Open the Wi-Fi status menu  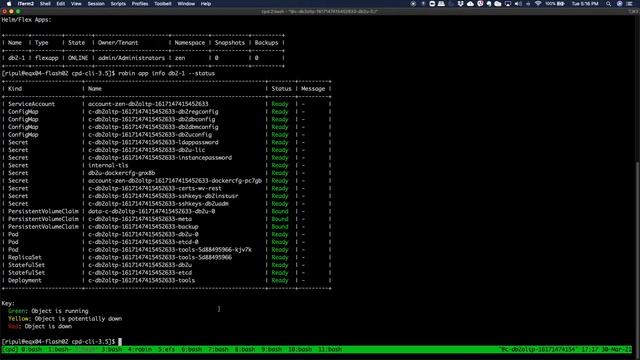coord(538,4)
